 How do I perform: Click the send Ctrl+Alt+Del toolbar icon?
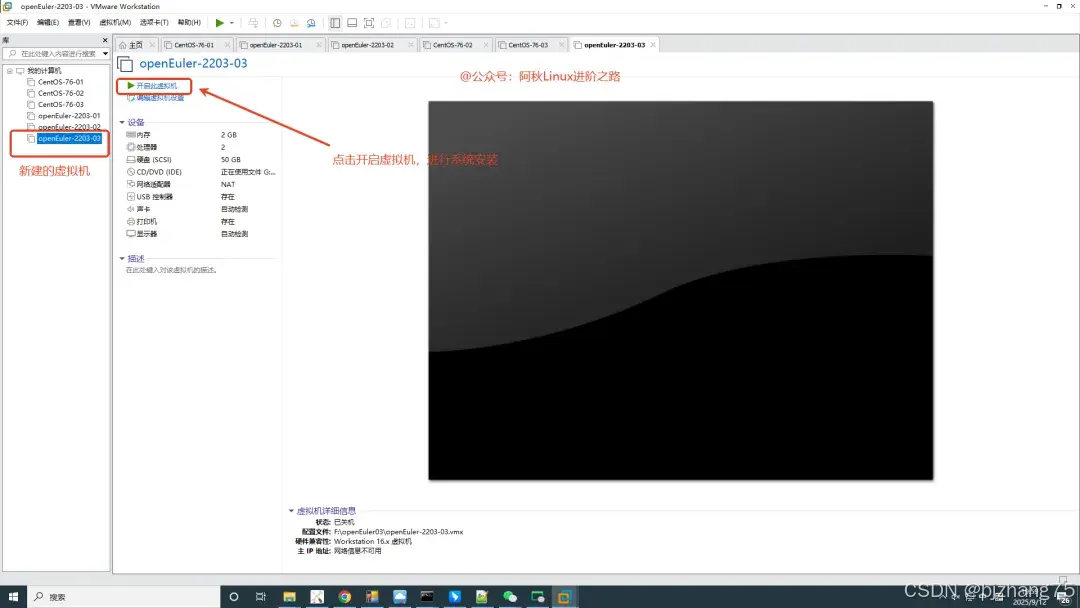point(253,23)
